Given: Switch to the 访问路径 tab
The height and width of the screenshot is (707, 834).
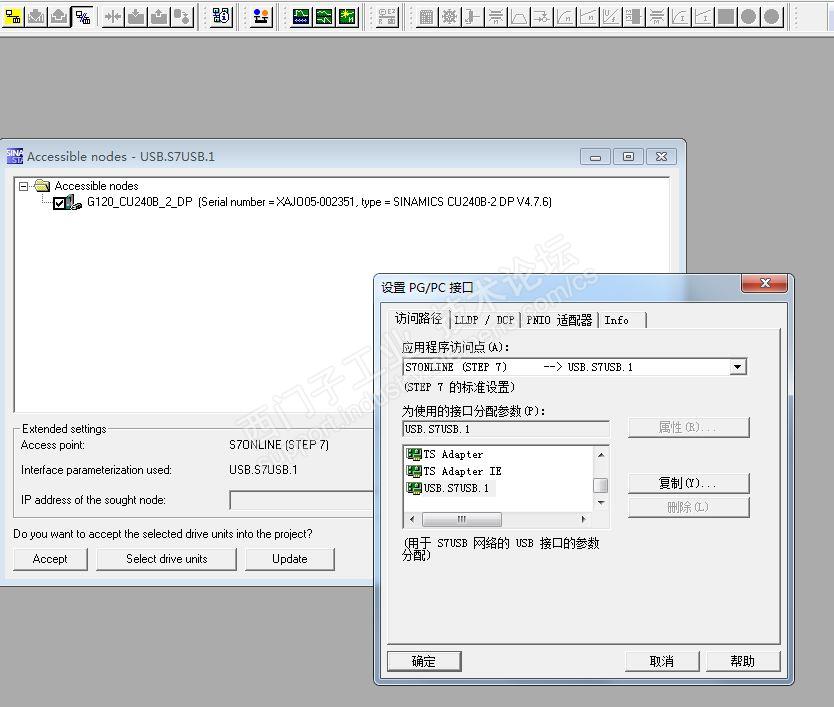Looking at the screenshot, I should click(418, 319).
